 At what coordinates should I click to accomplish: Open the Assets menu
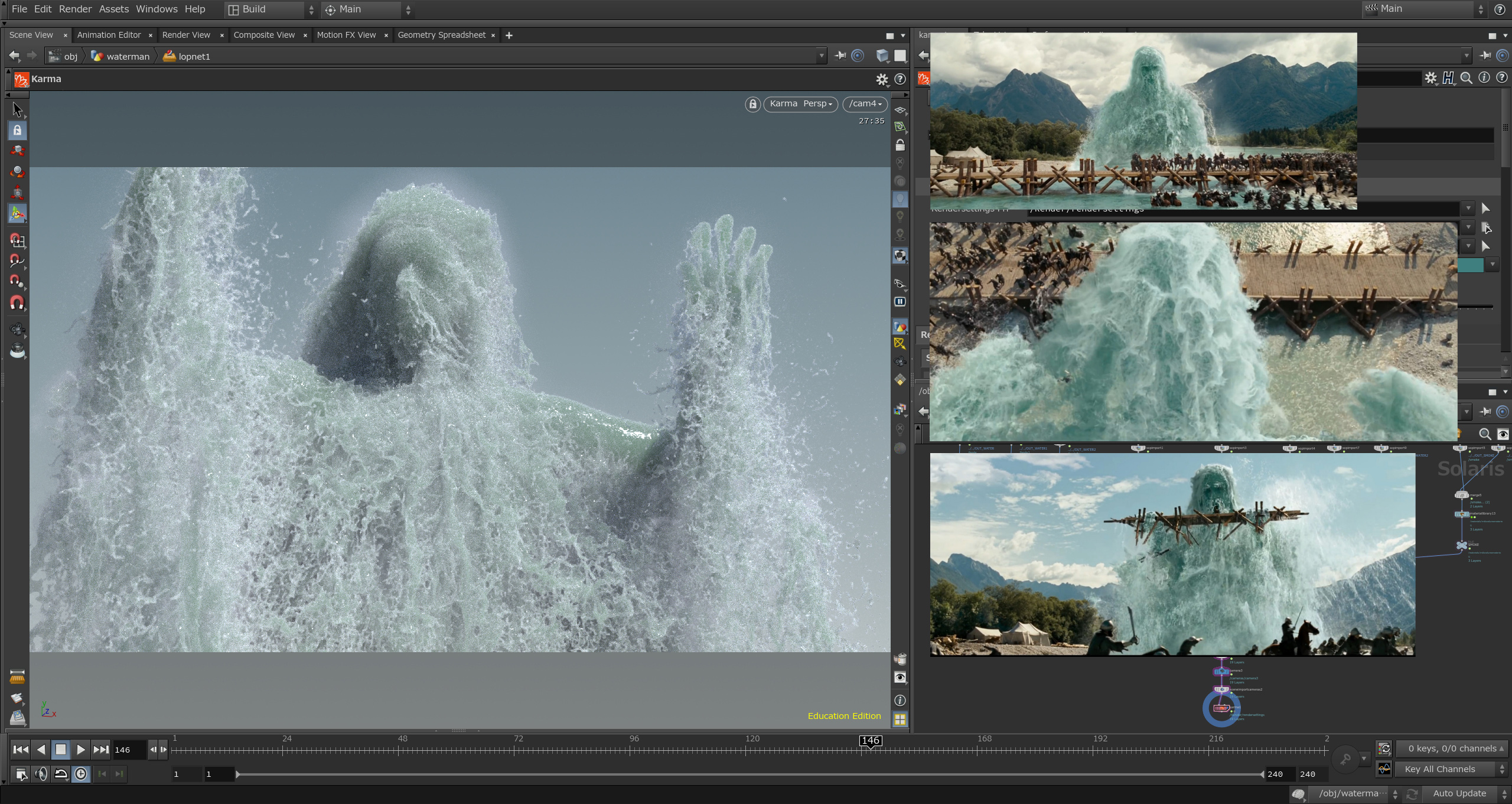[x=113, y=9]
